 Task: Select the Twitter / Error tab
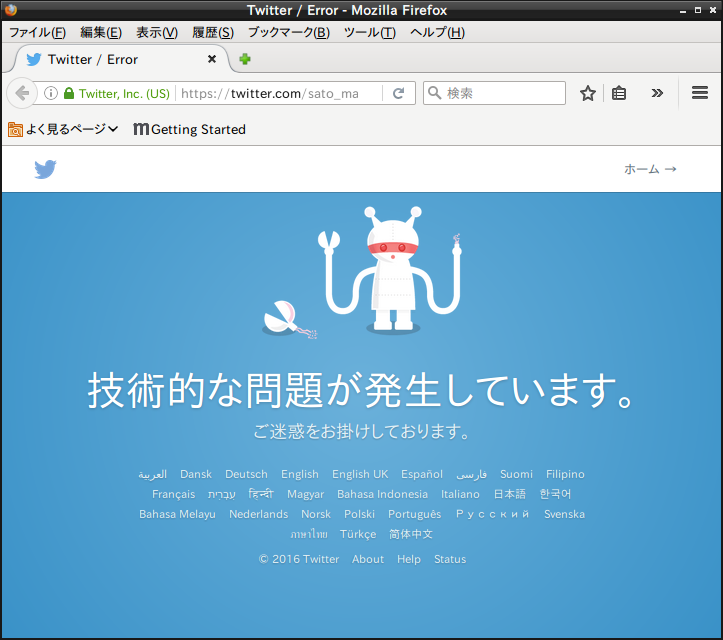121,59
